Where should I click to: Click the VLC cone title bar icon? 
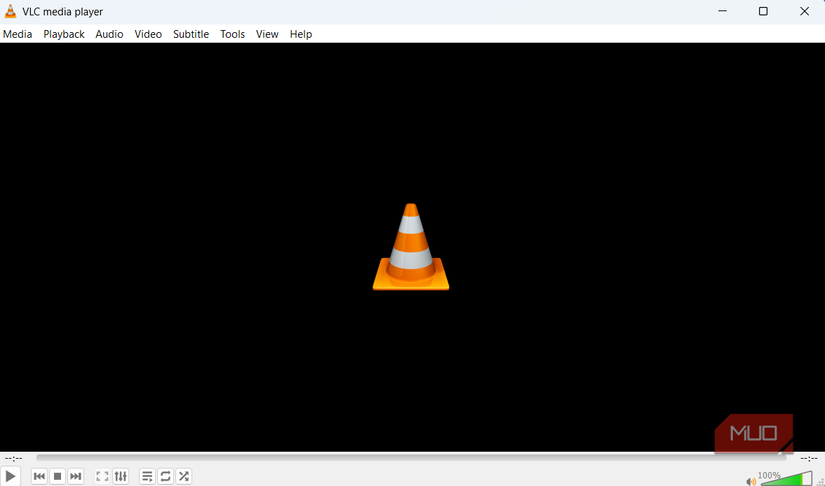pos(10,11)
